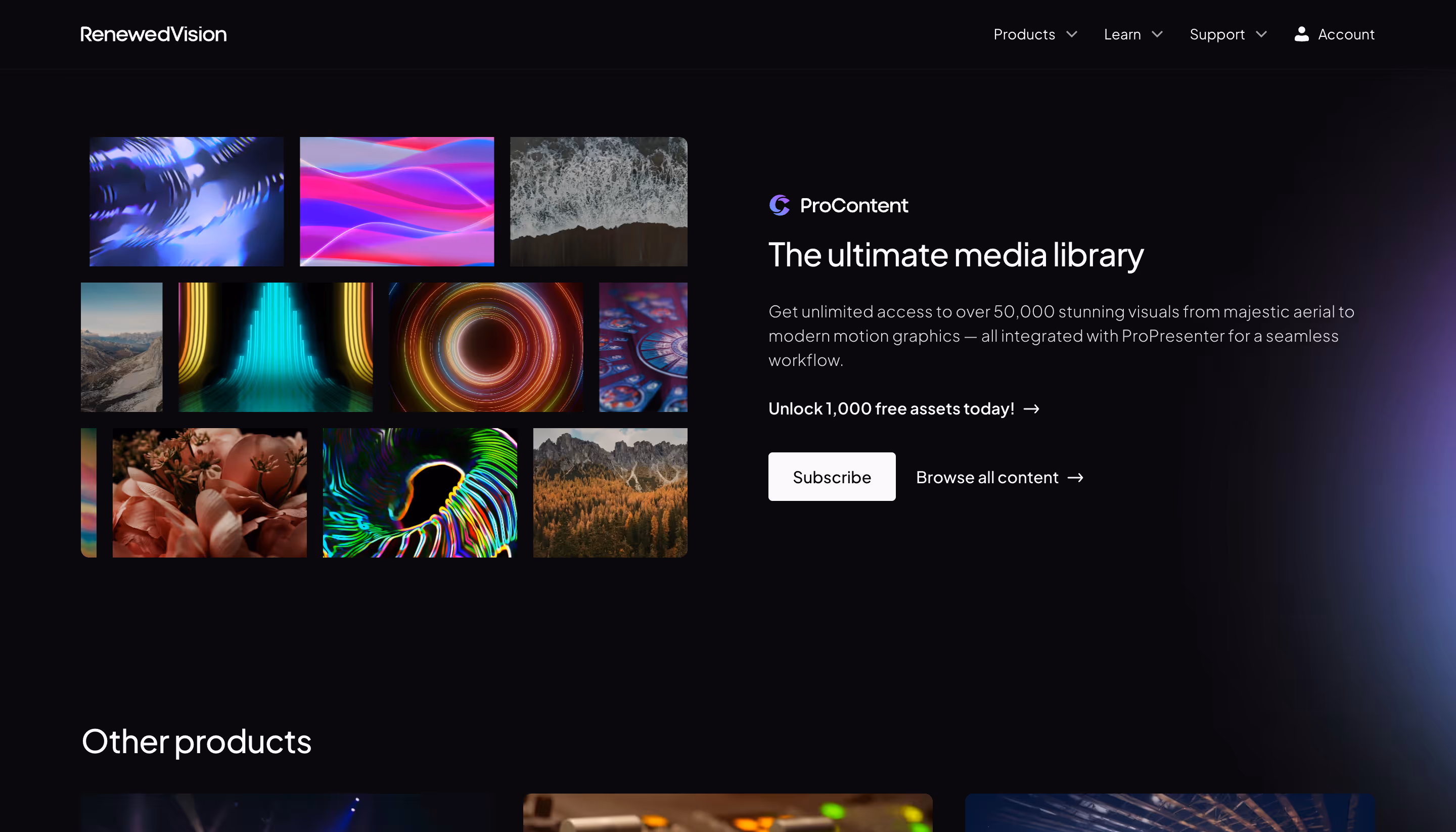
Task: Open the cyan neon light beams thumbnail
Action: tap(276, 347)
